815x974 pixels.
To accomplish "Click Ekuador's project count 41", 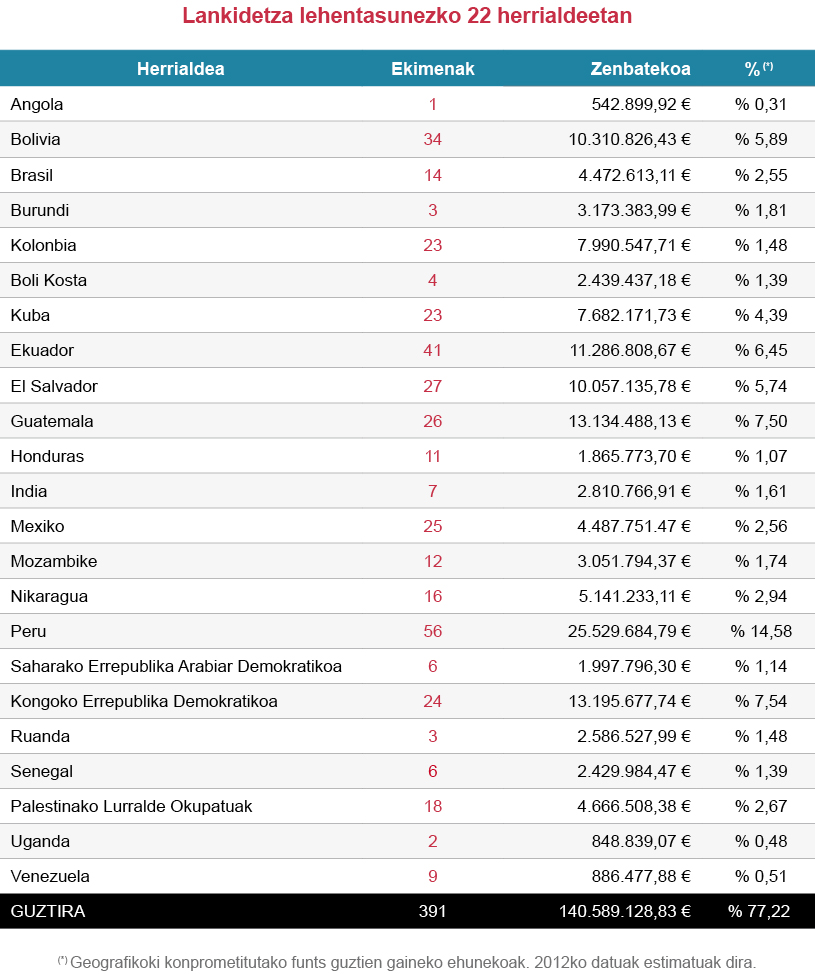I will pos(432,350).
